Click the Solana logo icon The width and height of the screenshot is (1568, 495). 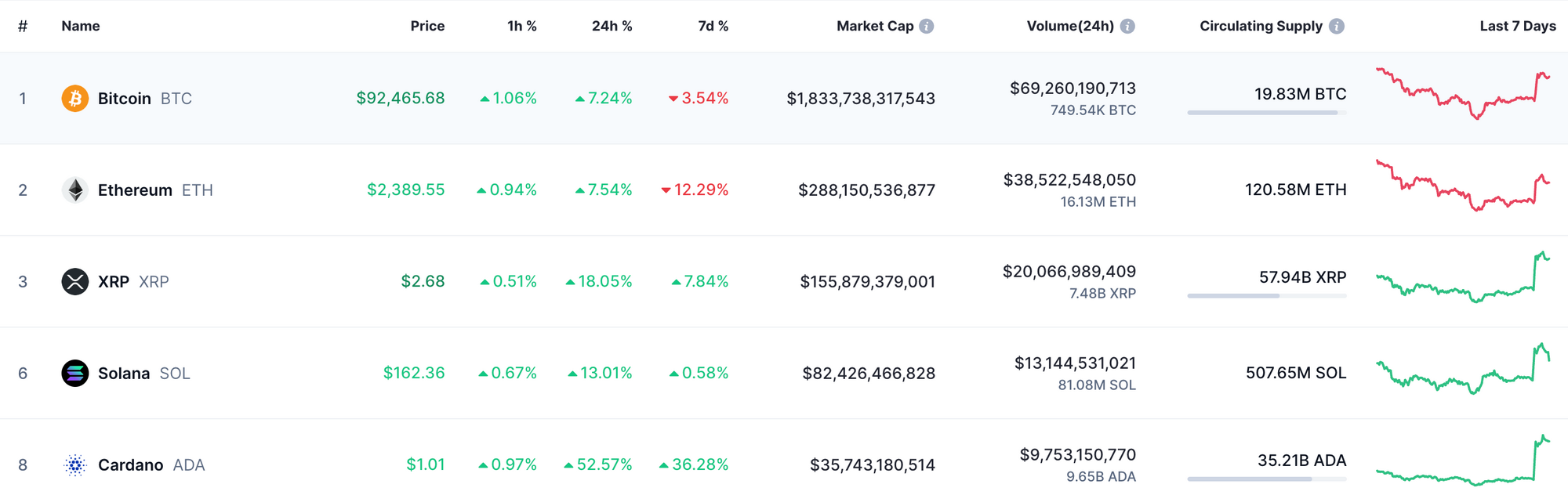tap(75, 374)
